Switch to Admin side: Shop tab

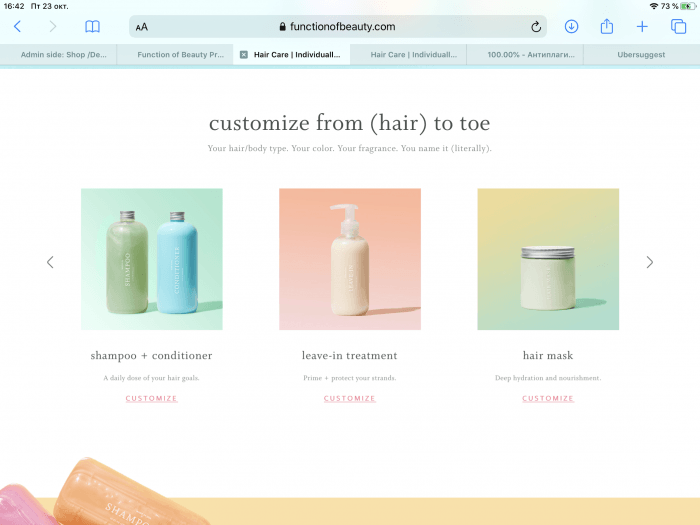(58, 54)
